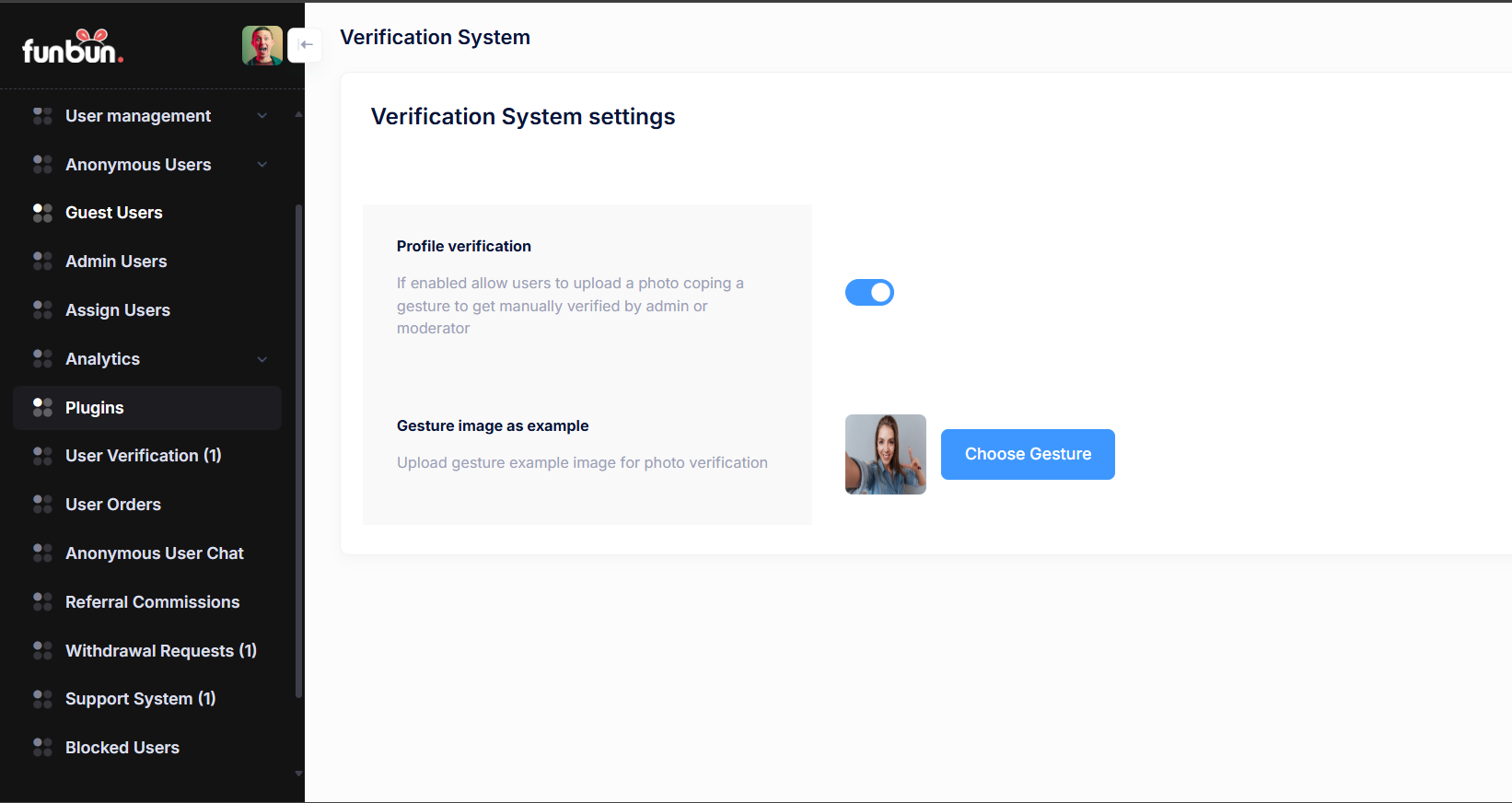Expand the Anonymous Users chevron

click(x=262, y=165)
